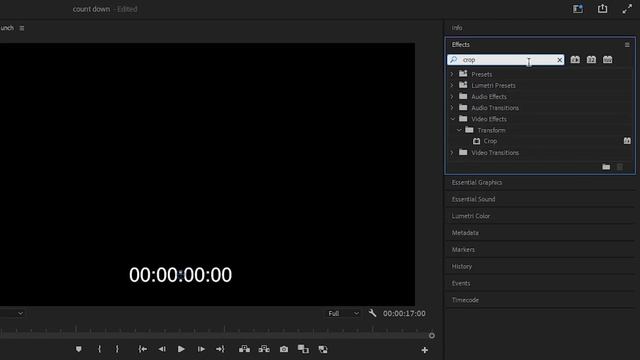The height and width of the screenshot is (360, 640).
Task: Click the Add Marker button
Action: click(79, 349)
